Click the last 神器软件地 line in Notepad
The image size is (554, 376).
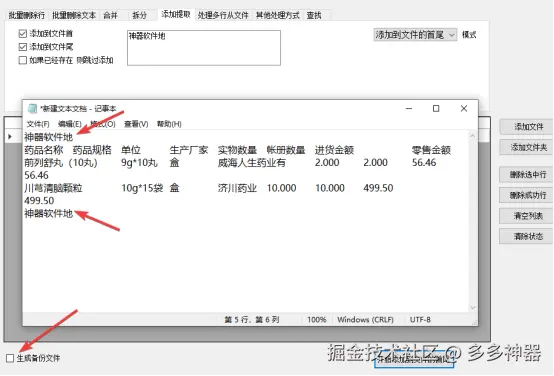coord(48,213)
